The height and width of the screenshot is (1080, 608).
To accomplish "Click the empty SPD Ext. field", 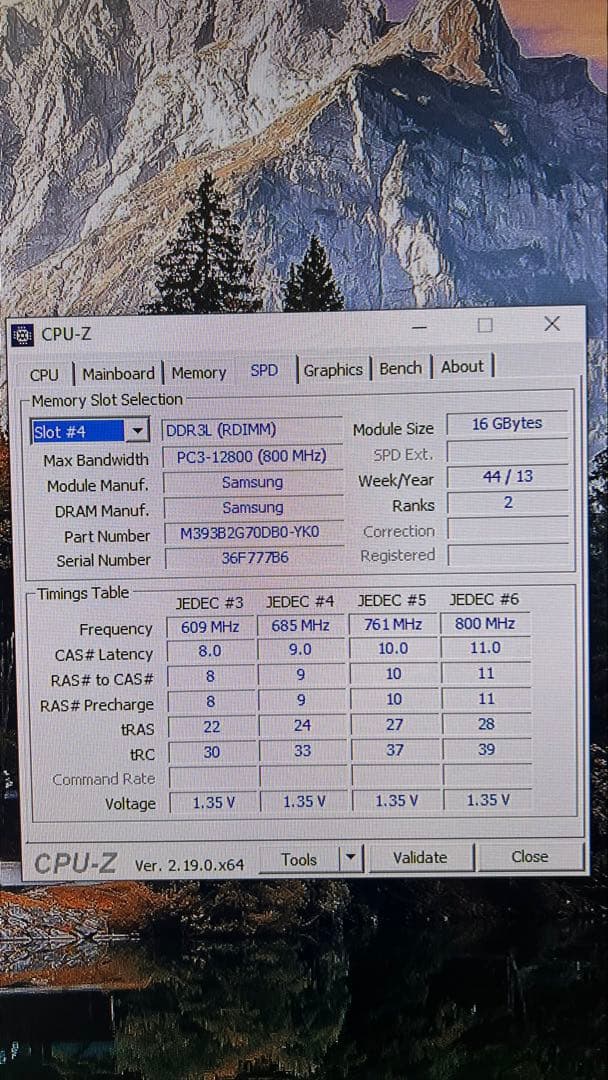I will [x=507, y=452].
